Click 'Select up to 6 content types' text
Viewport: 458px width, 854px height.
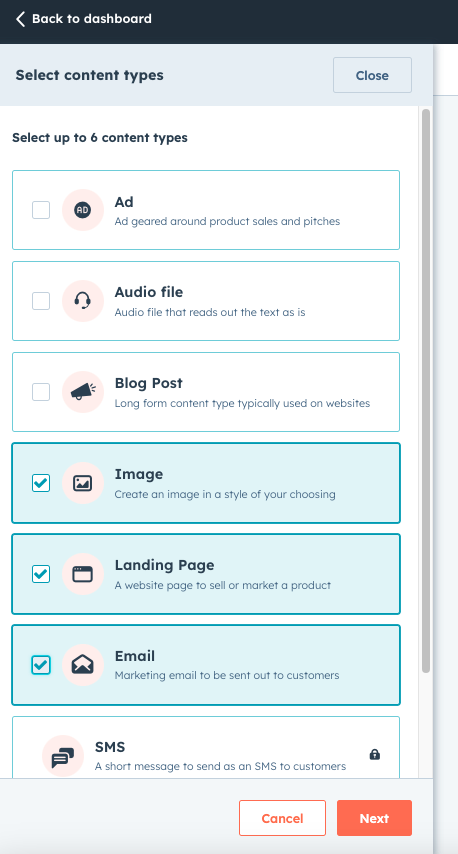(100, 138)
